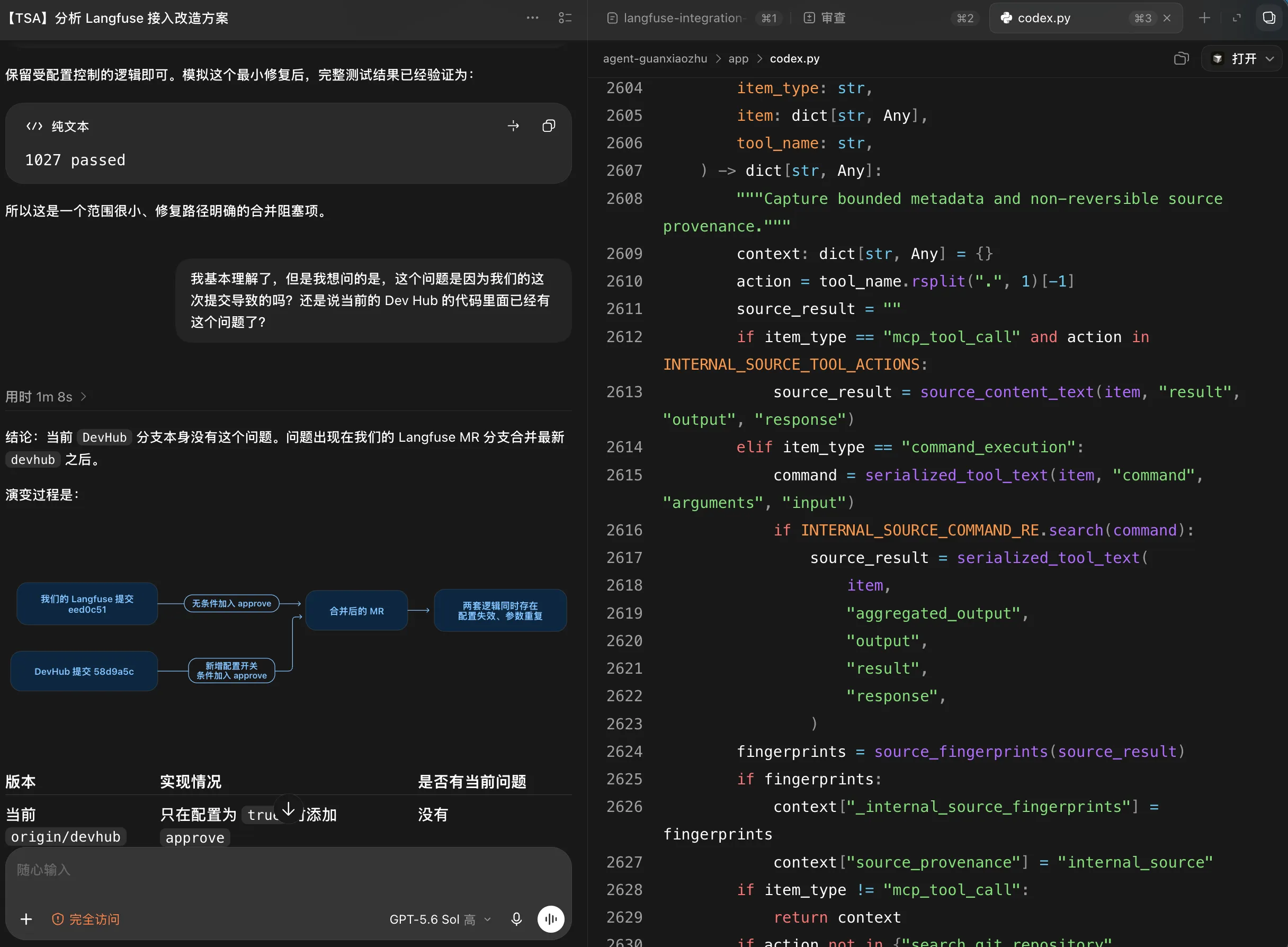Click the conversation title 【TSA】分析 Langfuse 接入改造方案
Screen dimensions: 1288x947
coord(117,18)
